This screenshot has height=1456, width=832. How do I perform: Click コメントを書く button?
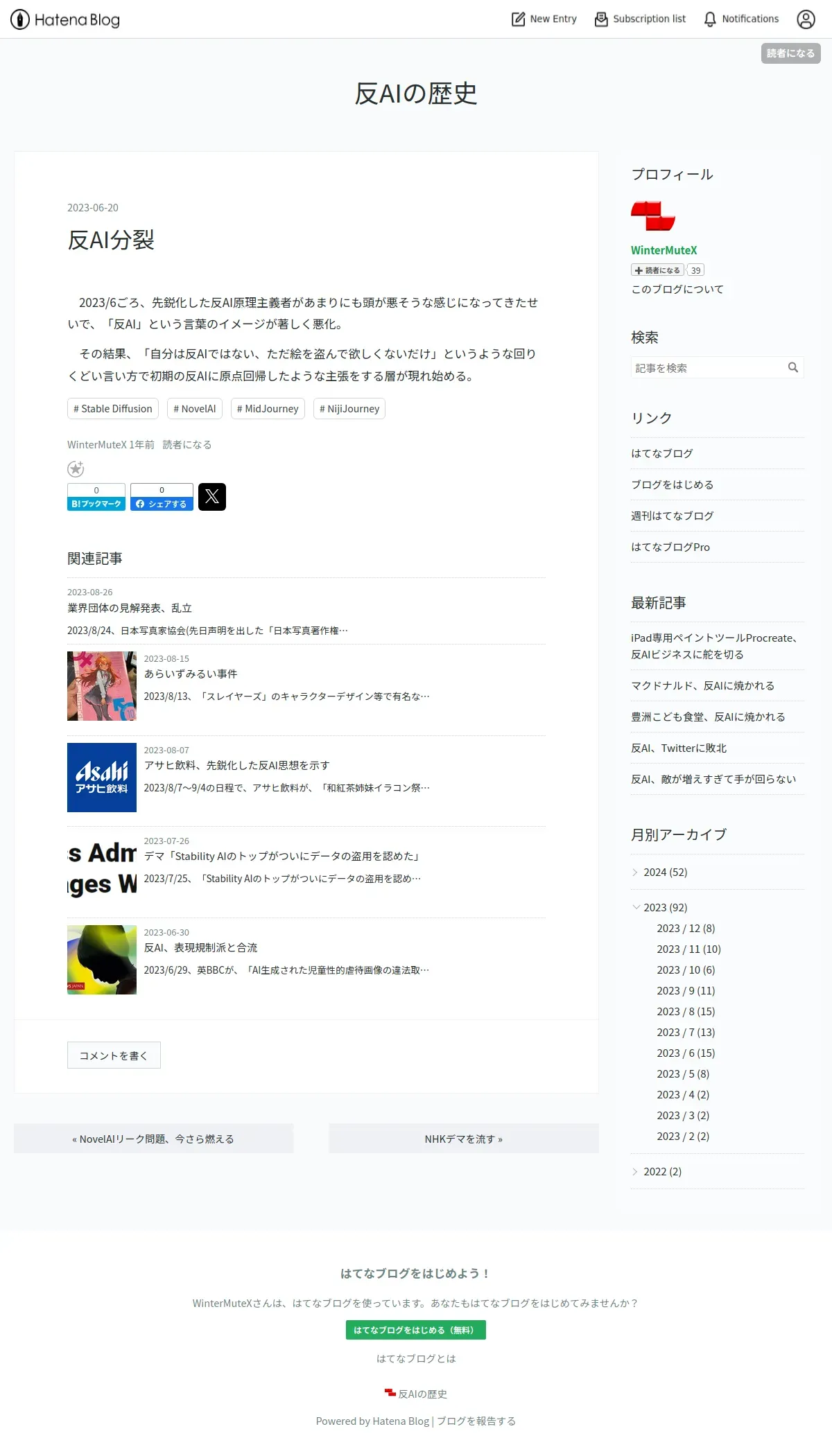click(114, 1055)
